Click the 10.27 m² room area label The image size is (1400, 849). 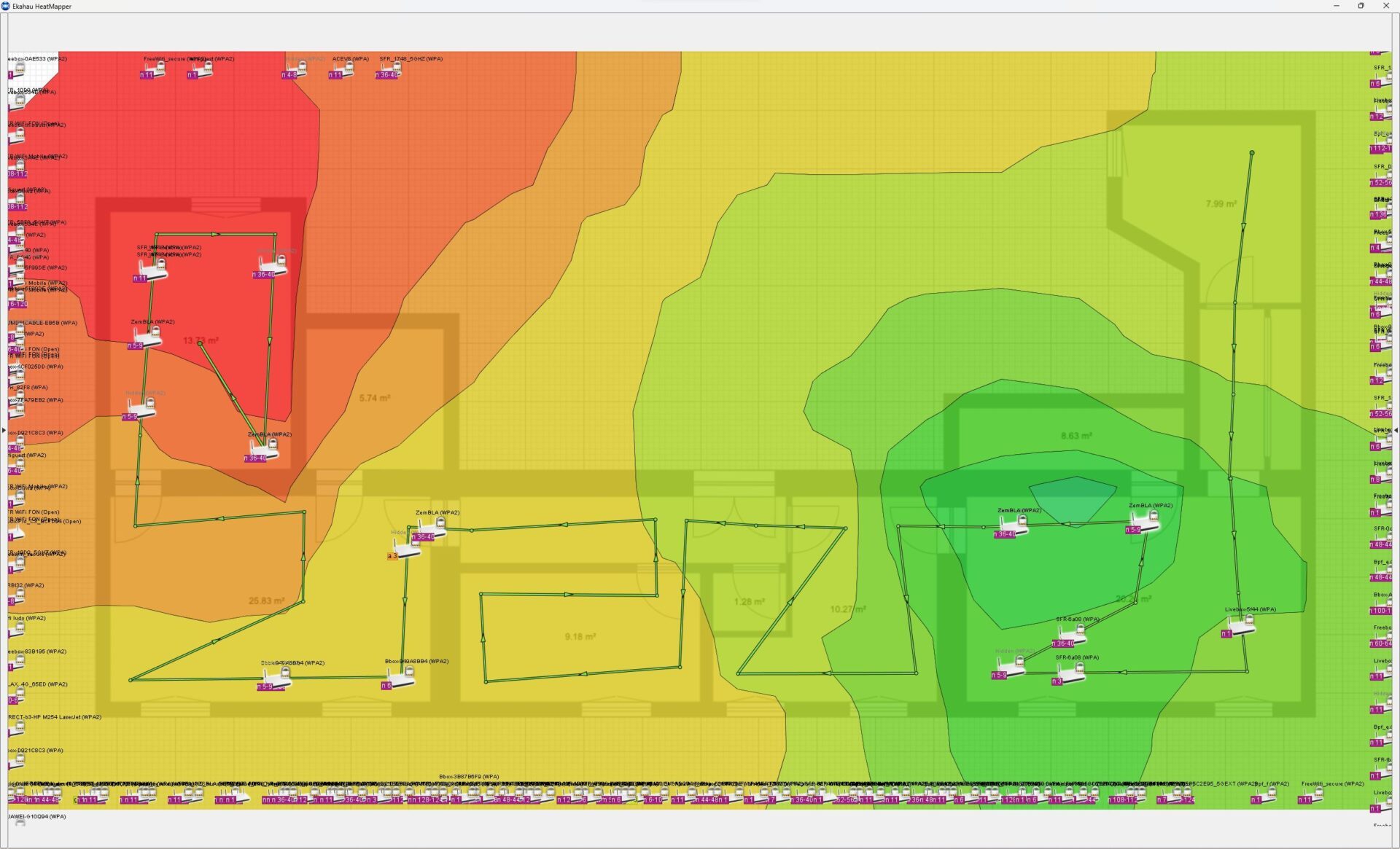[848, 609]
